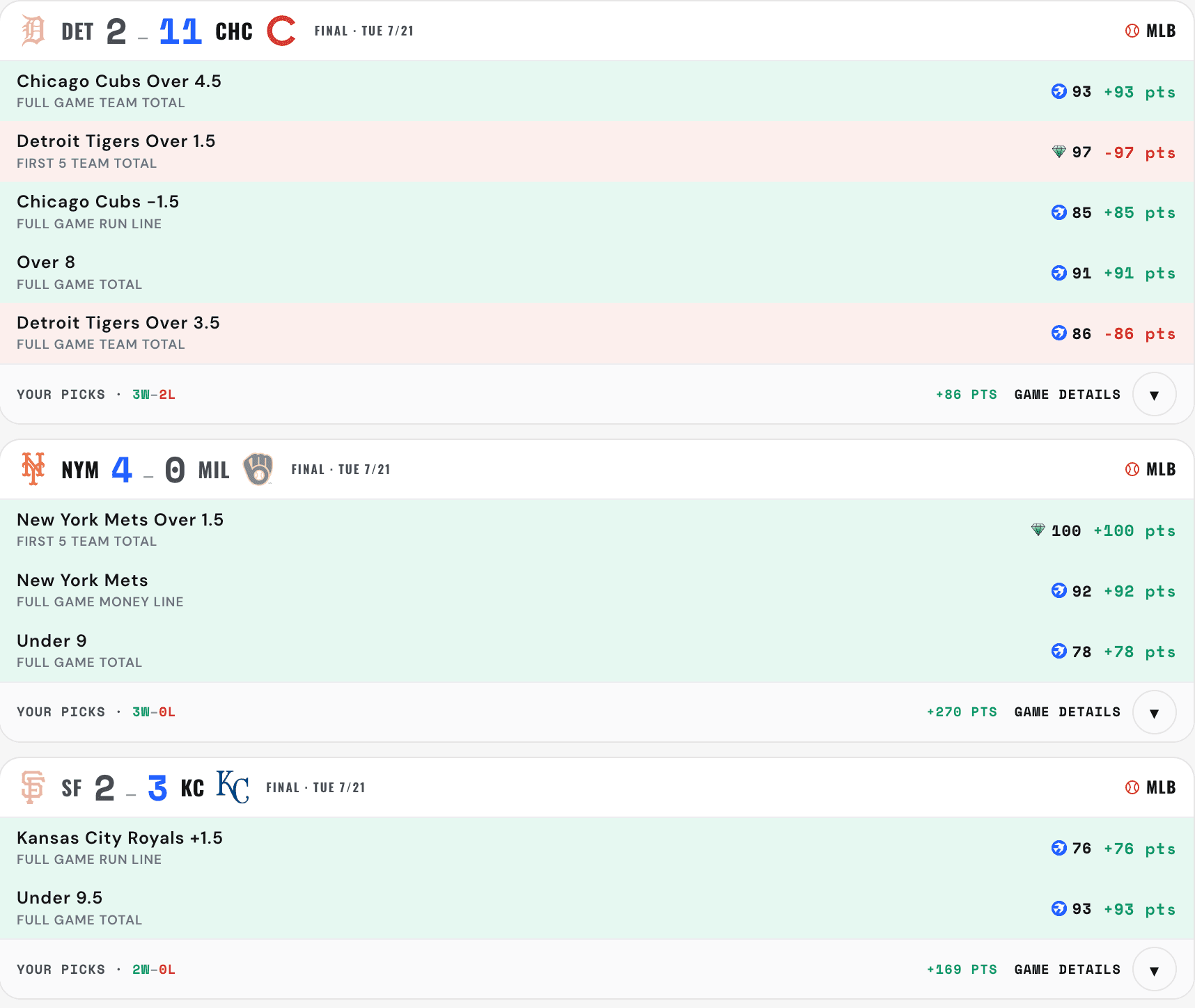This screenshot has width=1195, height=1008.
Task: Expand game details arrow for SF vs KC
Action: (x=1155, y=970)
